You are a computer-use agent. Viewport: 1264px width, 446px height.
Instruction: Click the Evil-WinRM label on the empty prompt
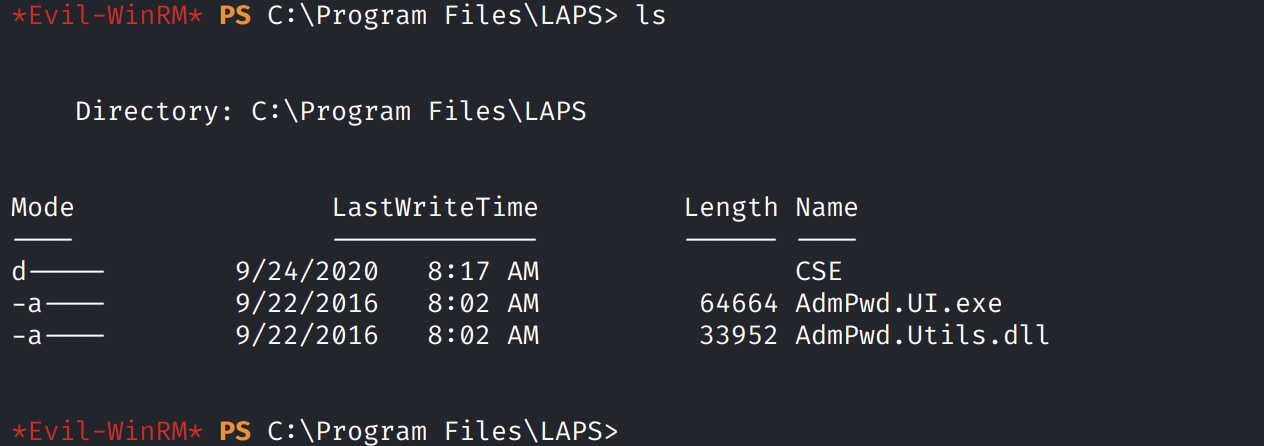click(x=107, y=431)
